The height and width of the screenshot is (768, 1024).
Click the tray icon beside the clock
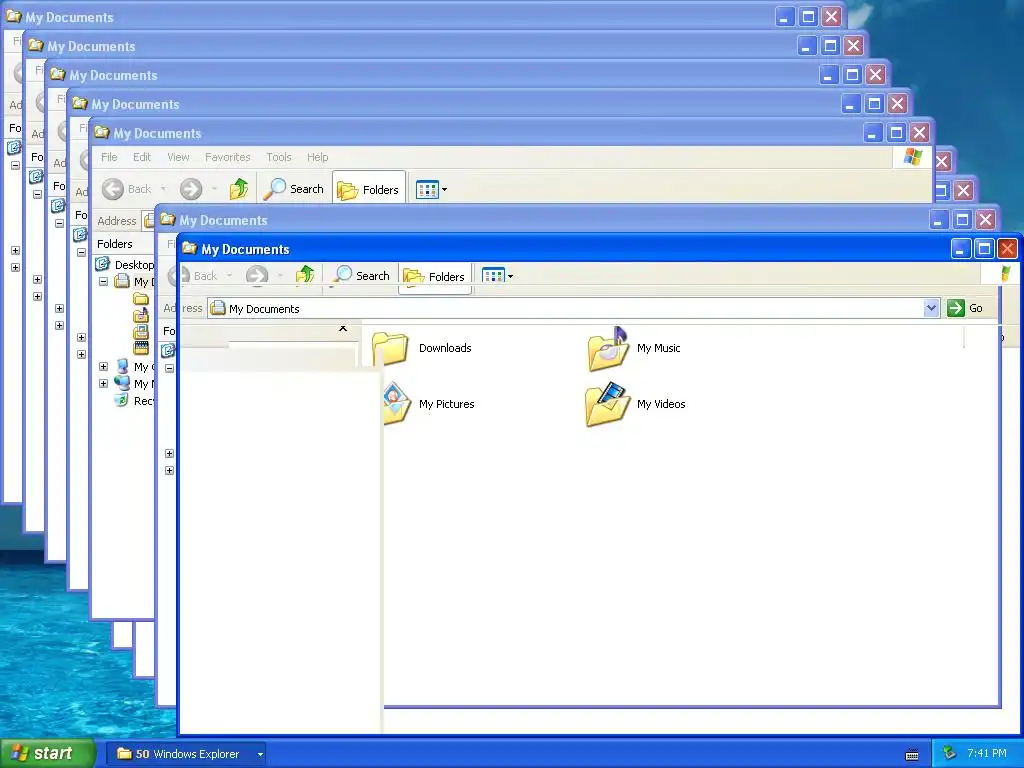pos(950,754)
